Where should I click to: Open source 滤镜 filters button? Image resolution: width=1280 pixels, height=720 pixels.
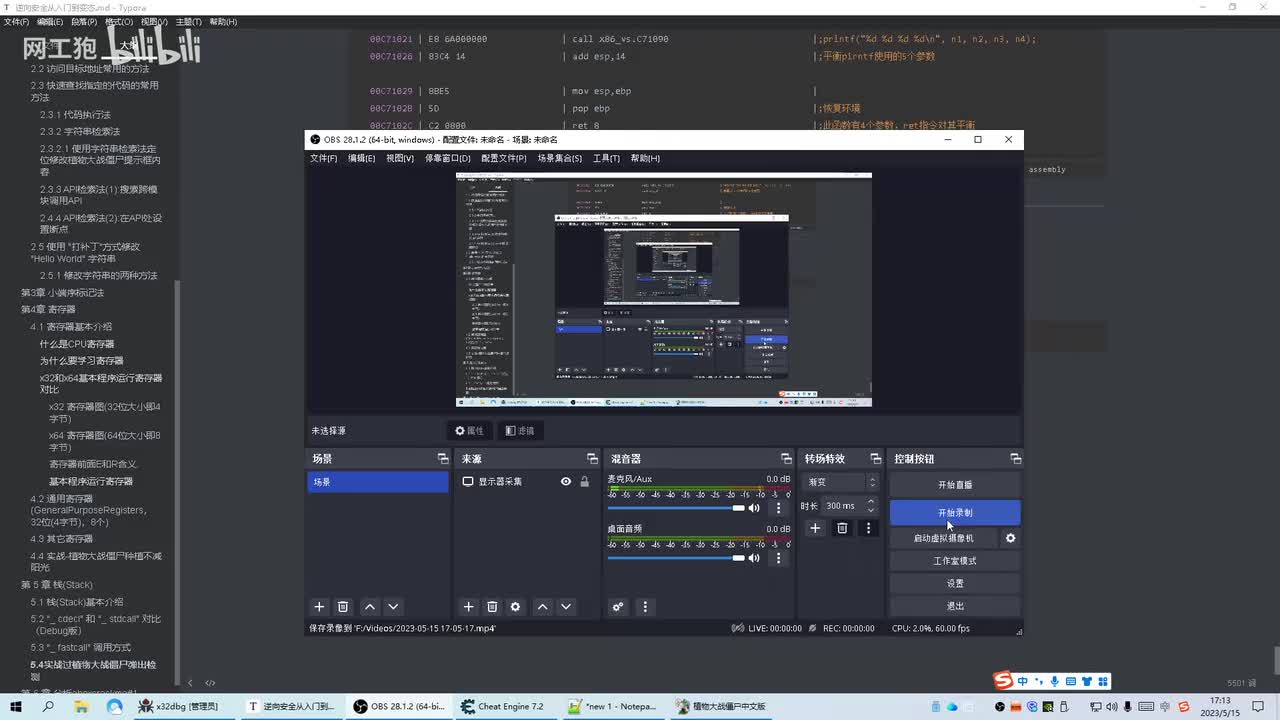[x=520, y=431]
